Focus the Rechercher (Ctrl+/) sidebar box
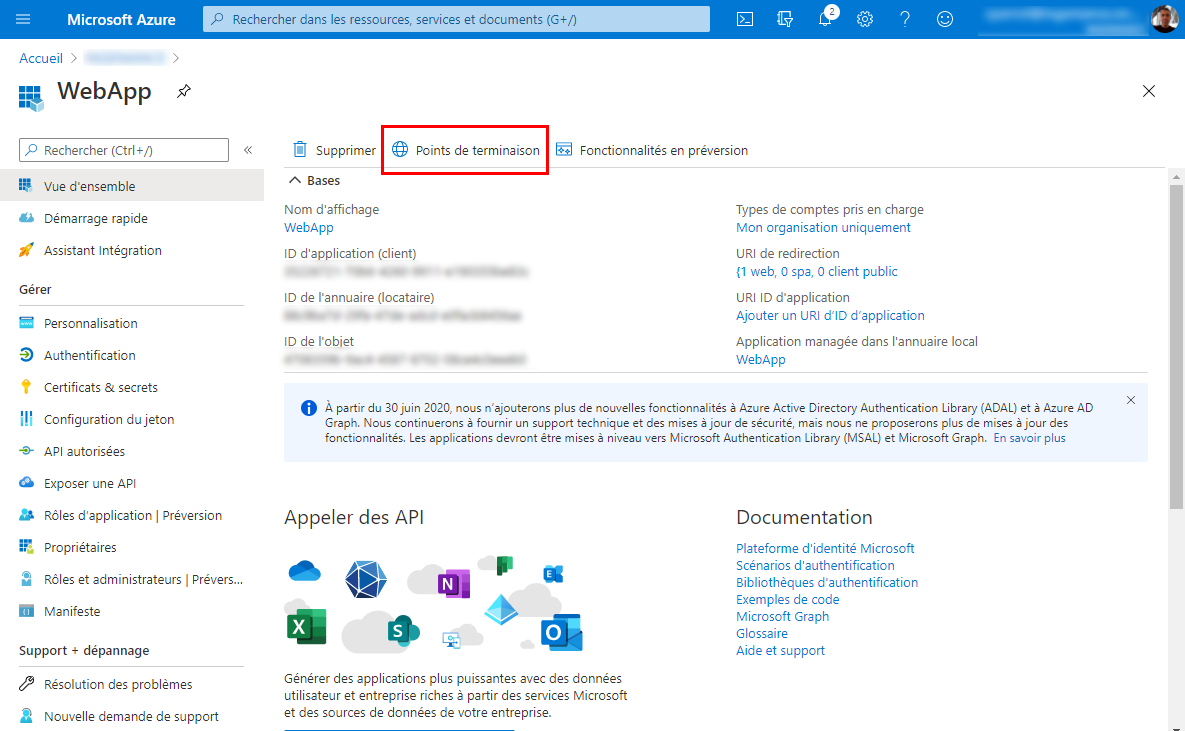 coord(124,150)
